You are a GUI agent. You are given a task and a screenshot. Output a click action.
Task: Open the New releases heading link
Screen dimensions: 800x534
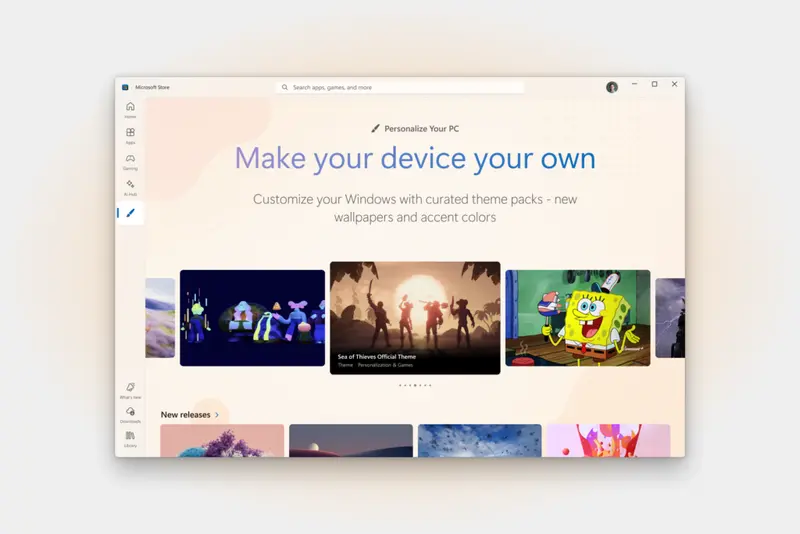185,415
